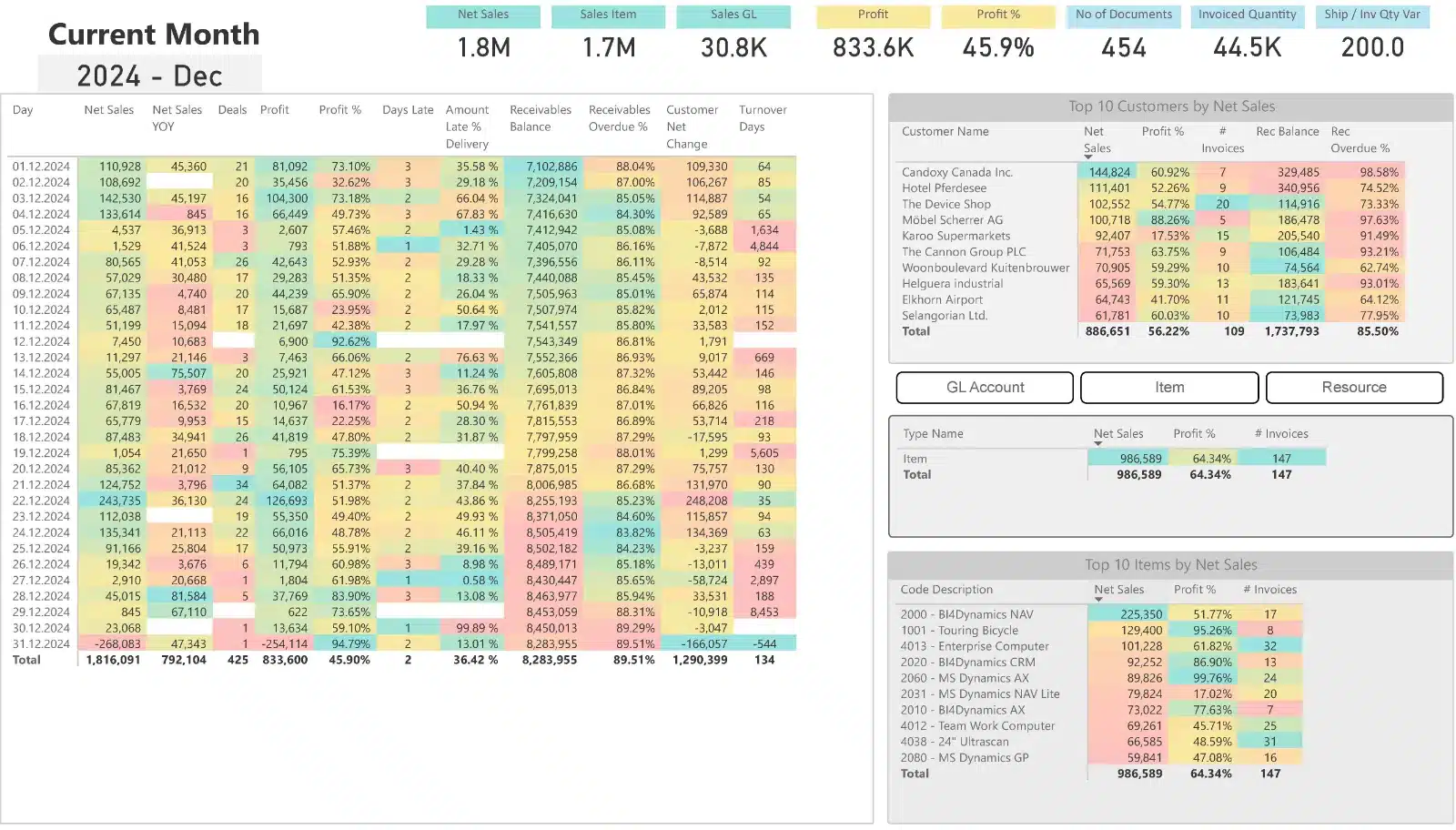
Task: Select the 22.12.2024 day row
Action: [41, 501]
